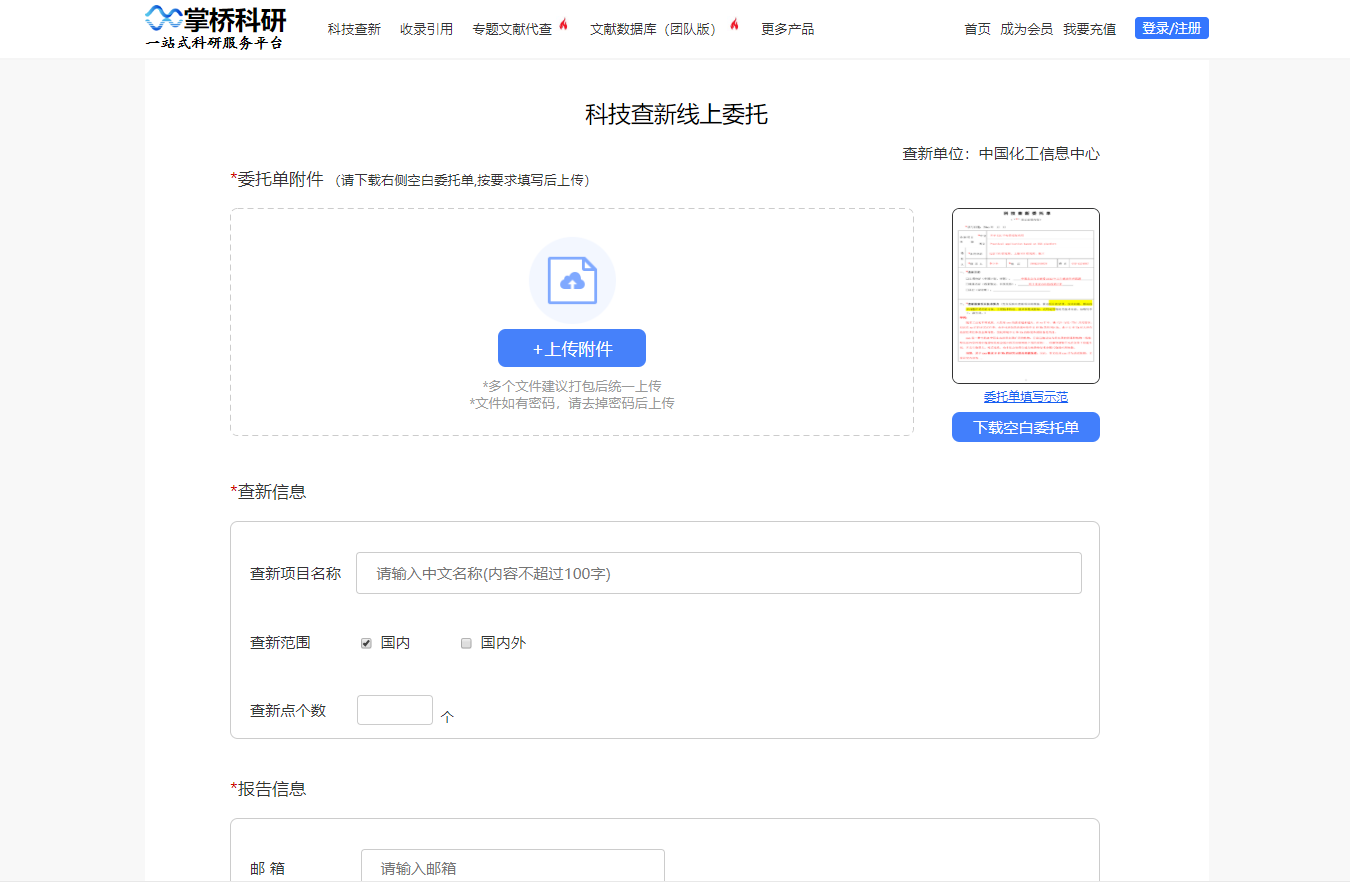Click the *报告信息 section label
This screenshot has height=892, width=1350.
tap(268, 789)
